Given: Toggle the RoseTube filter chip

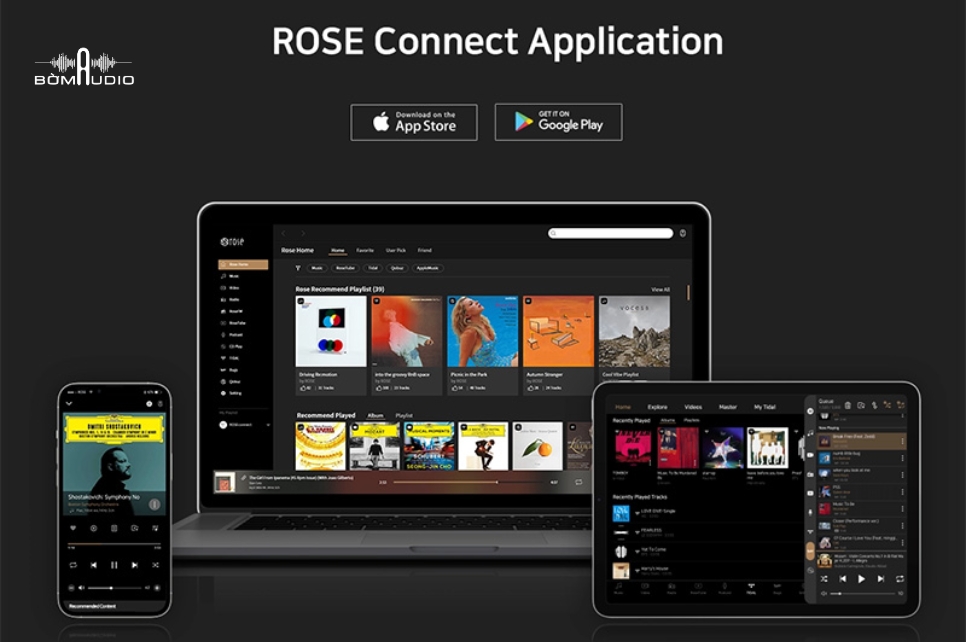Looking at the screenshot, I should click(345, 268).
